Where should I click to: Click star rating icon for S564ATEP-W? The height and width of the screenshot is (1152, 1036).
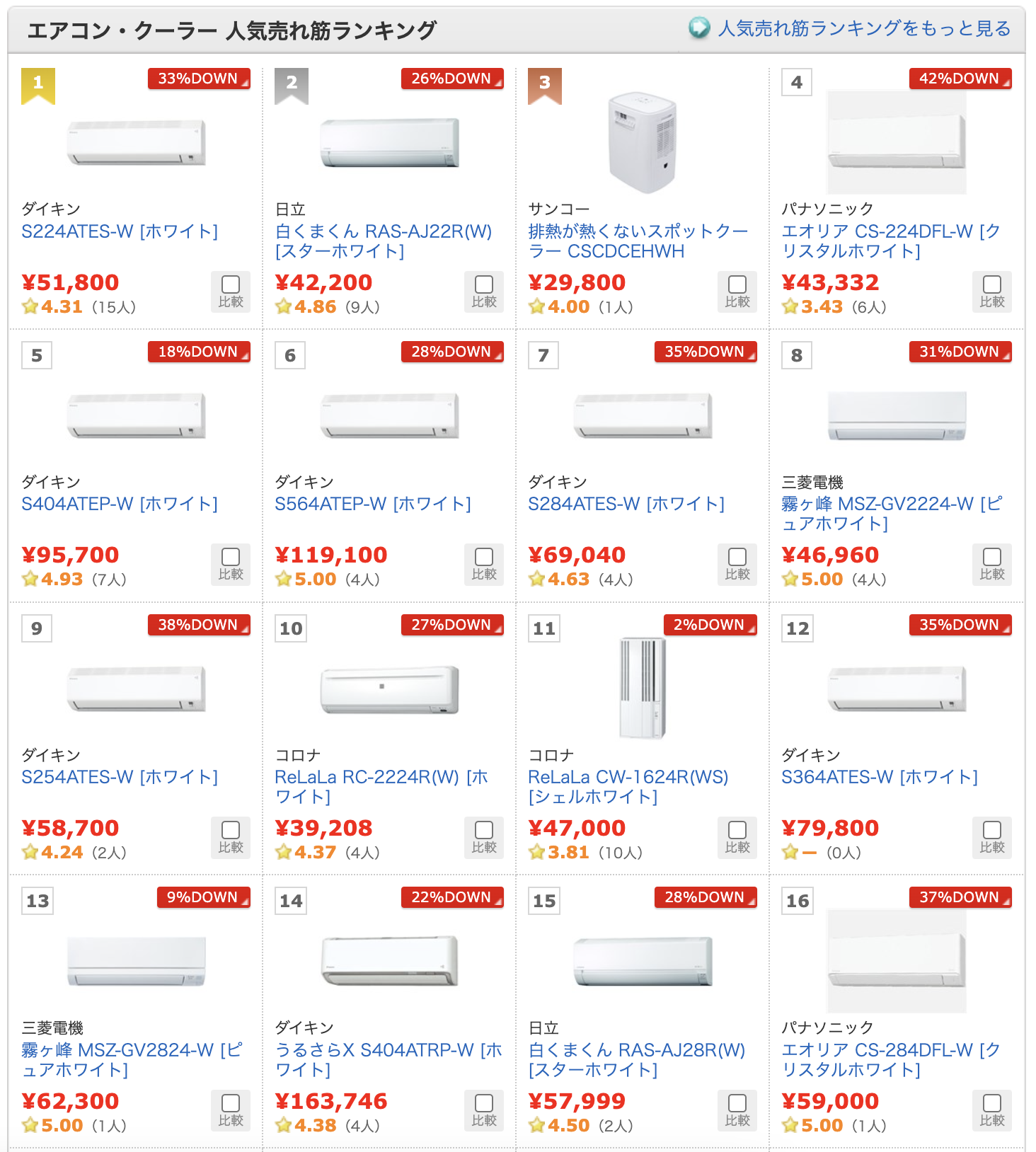tap(284, 579)
